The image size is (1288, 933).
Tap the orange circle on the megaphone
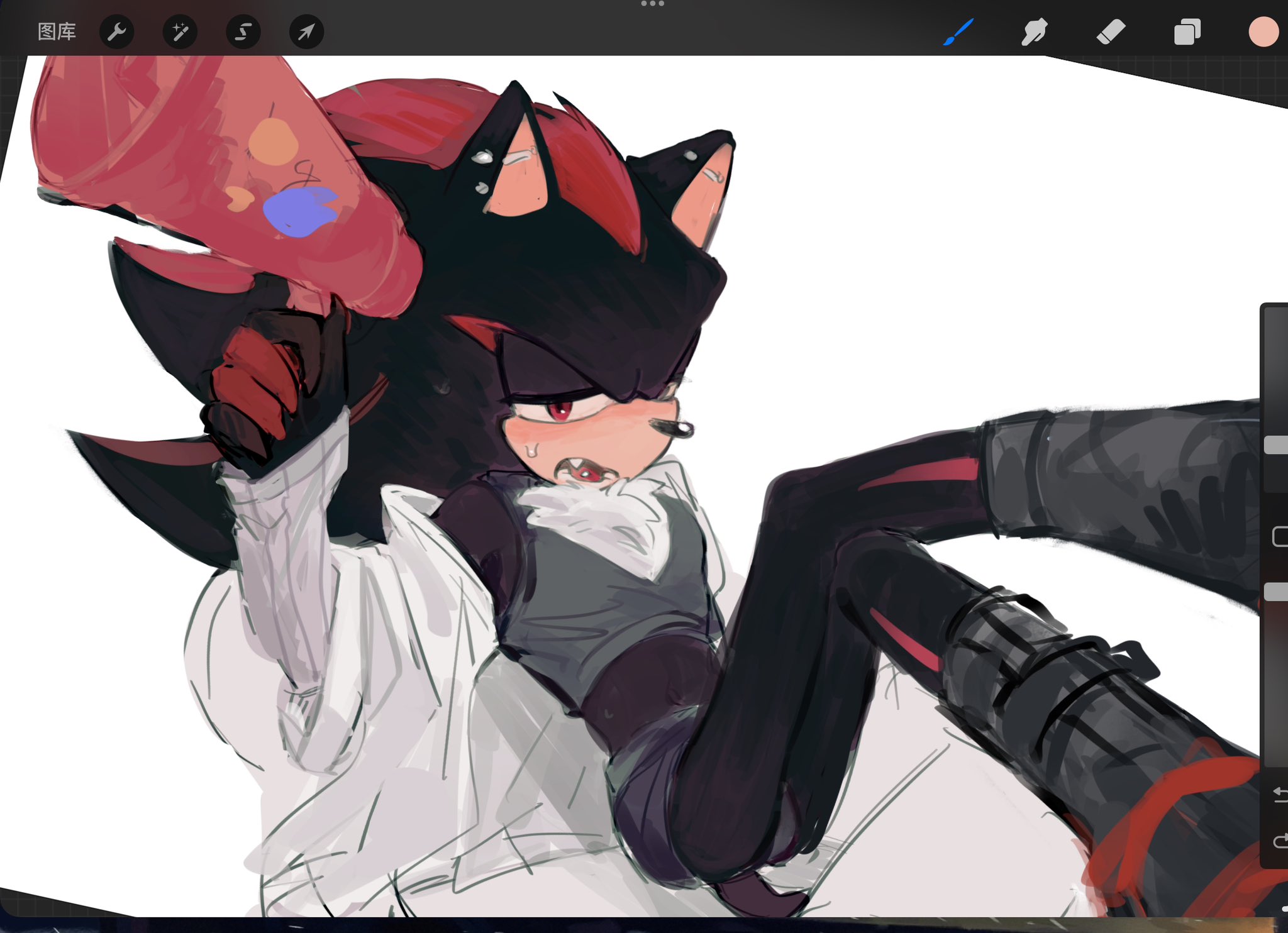click(273, 142)
